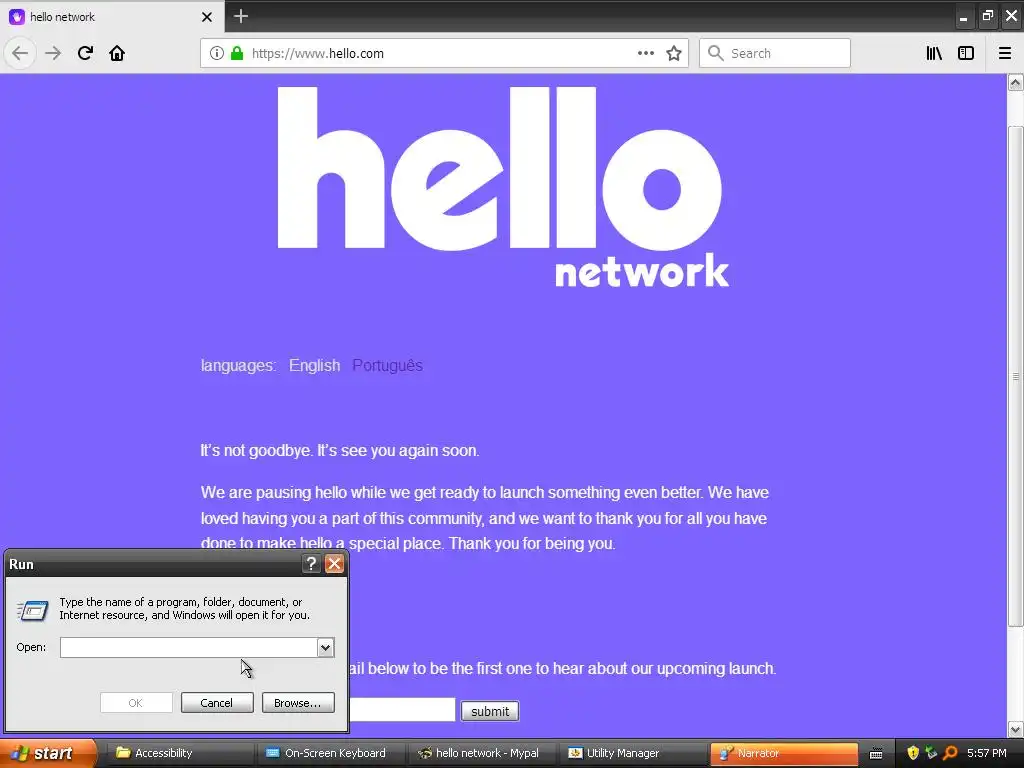This screenshot has height=768, width=1024.
Task: Open the browser home page
Action: pyautogui.click(x=117, y=53)
